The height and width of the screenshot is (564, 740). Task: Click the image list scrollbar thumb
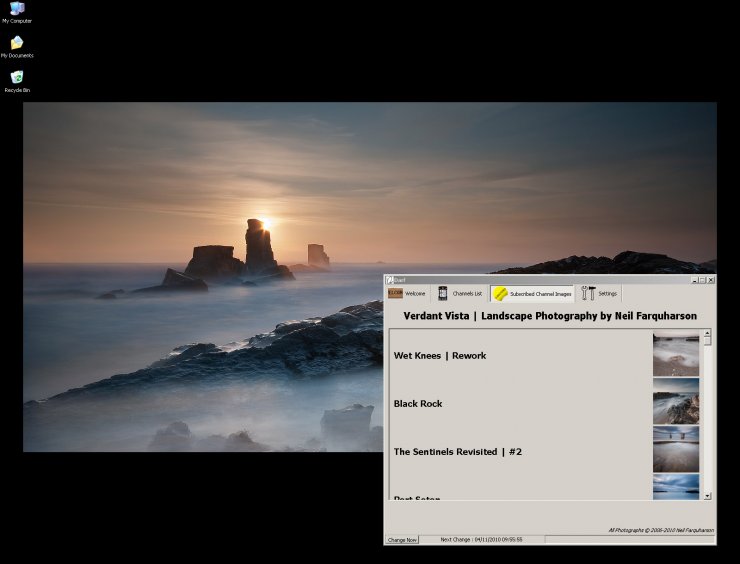(x=707, y=342)
